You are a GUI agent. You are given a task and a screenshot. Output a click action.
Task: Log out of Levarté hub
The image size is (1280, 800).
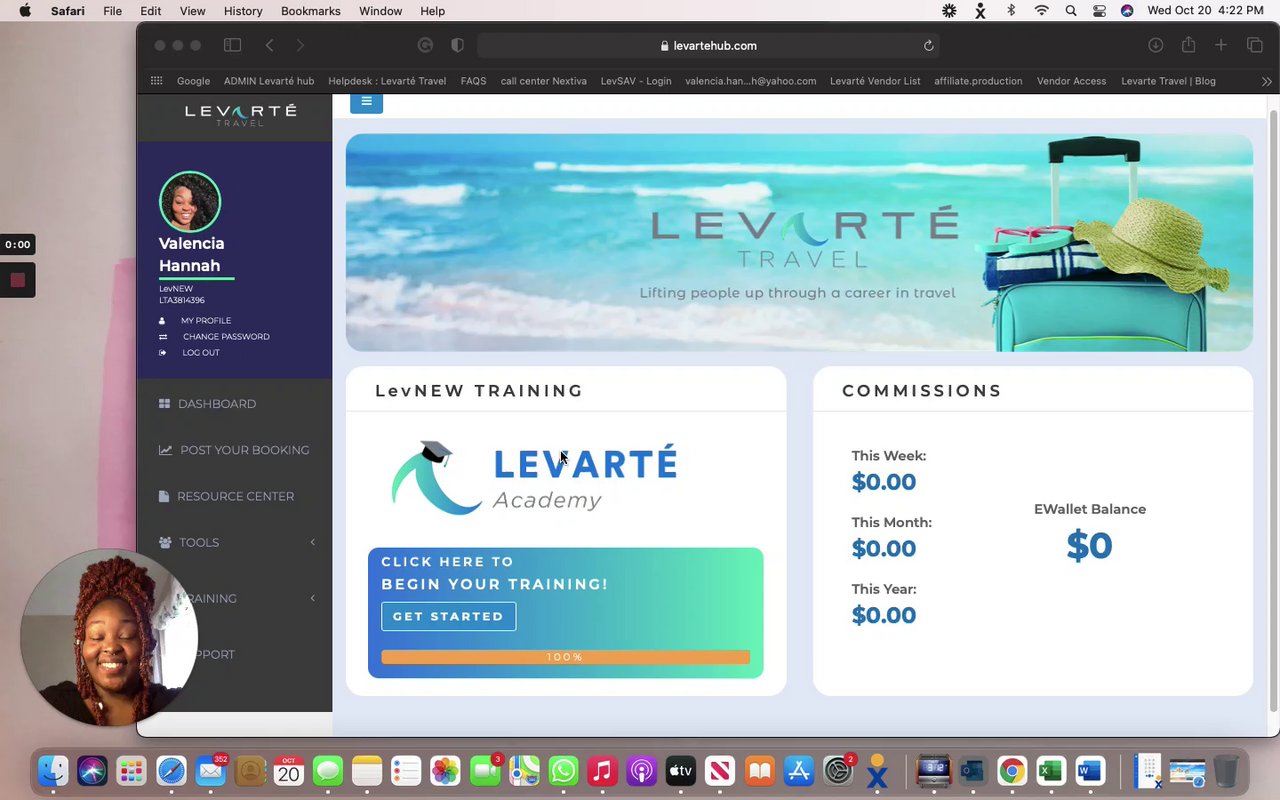(x=200, y=353)
